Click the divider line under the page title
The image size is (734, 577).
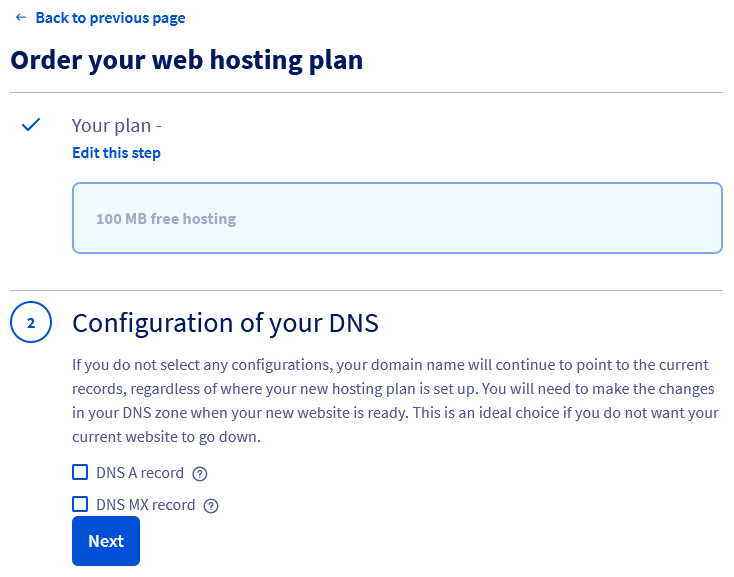pyautogui.click(x=366, y=93)
